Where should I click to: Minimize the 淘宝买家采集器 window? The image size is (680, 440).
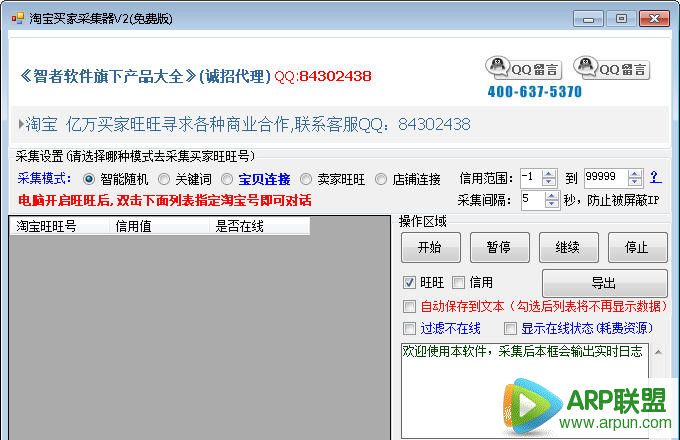[588, 19]
